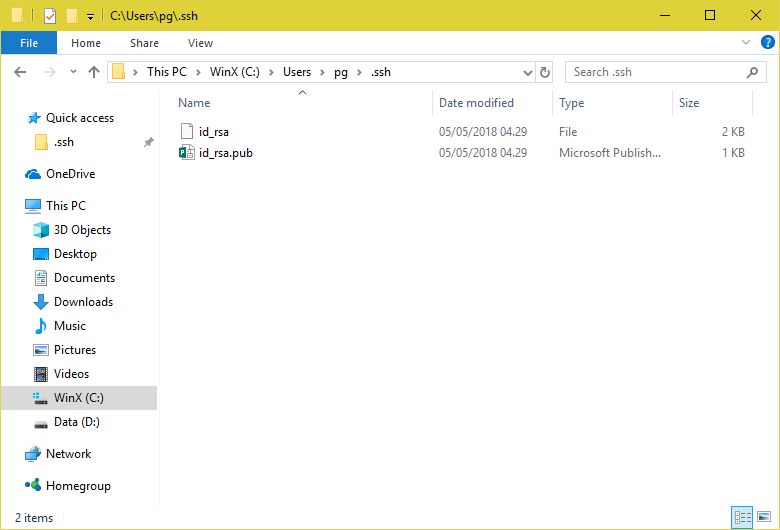Screen dimensions: 780x530
Task: Click the Downloads arrow icon
Action: [x=41, y=302]
